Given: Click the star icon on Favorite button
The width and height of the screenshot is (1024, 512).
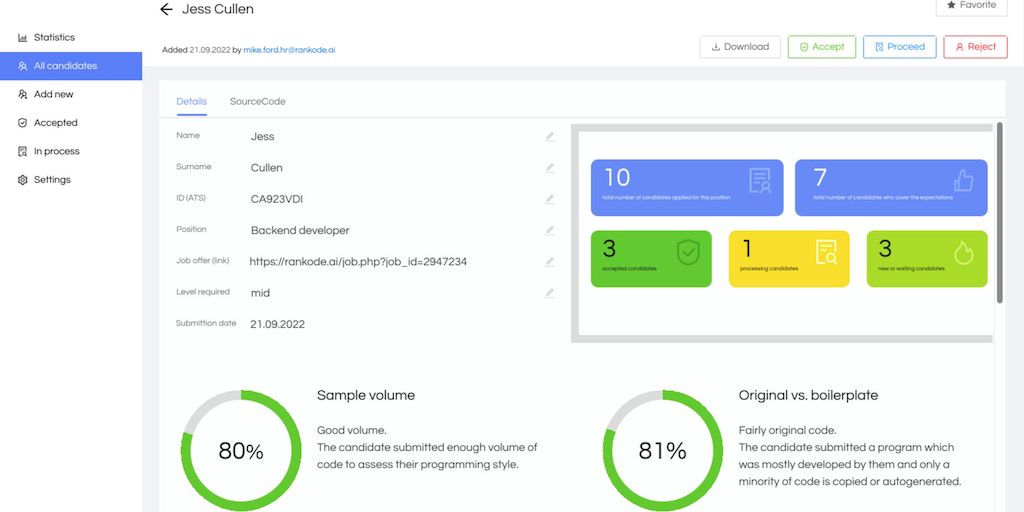Looking at the screenshot, I should click(x=951, y=5).
